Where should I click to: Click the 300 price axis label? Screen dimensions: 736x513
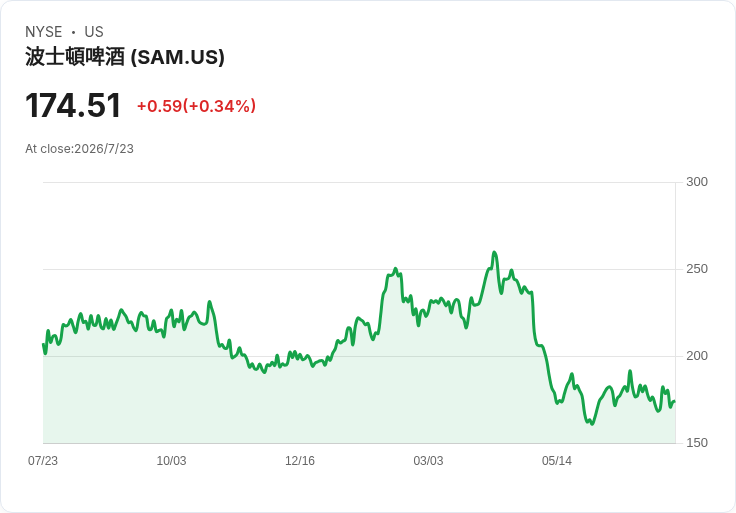pyautogui.click(x=697, y=182)
